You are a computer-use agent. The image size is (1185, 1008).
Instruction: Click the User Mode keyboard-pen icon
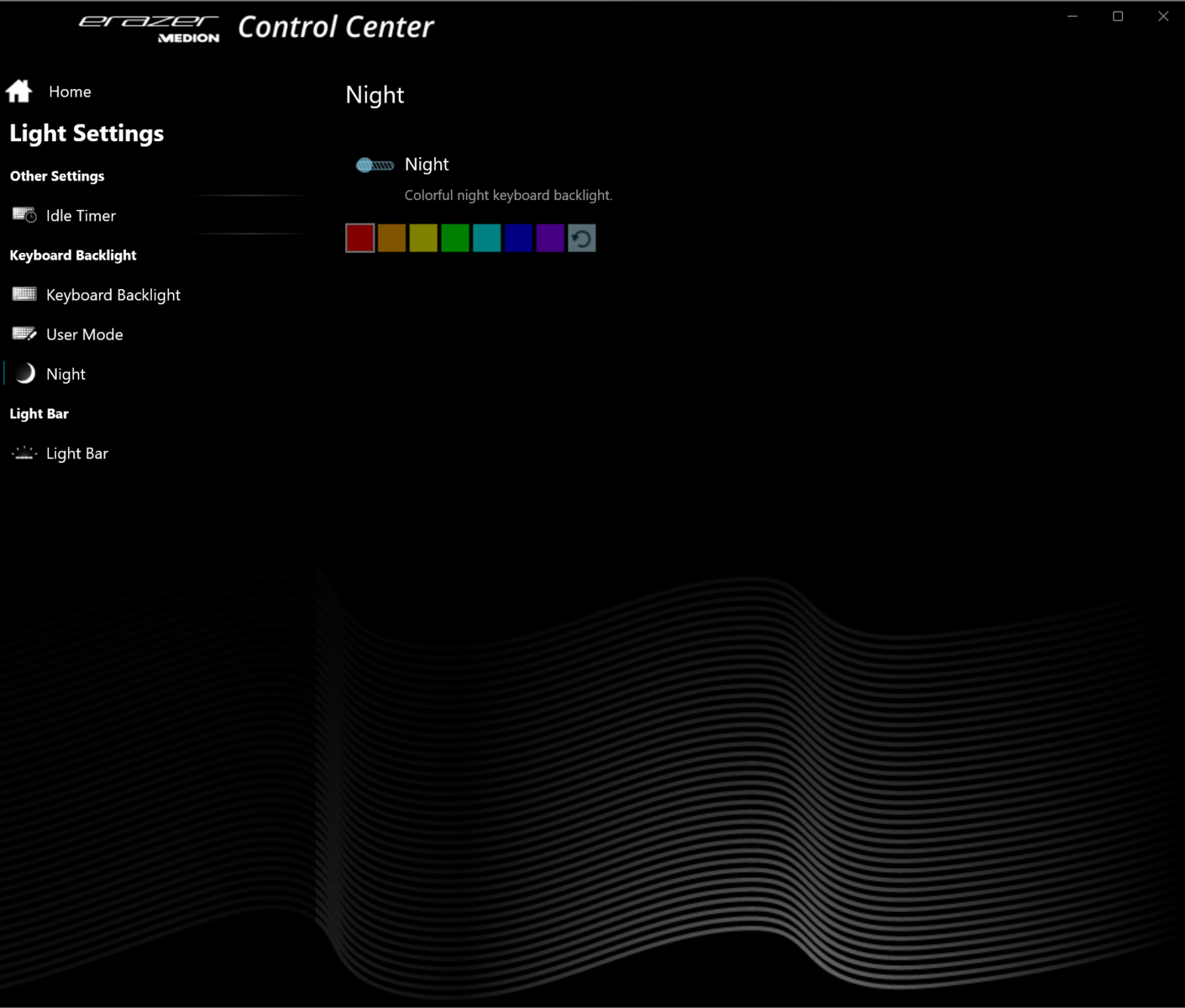click(x=24, y=334)
